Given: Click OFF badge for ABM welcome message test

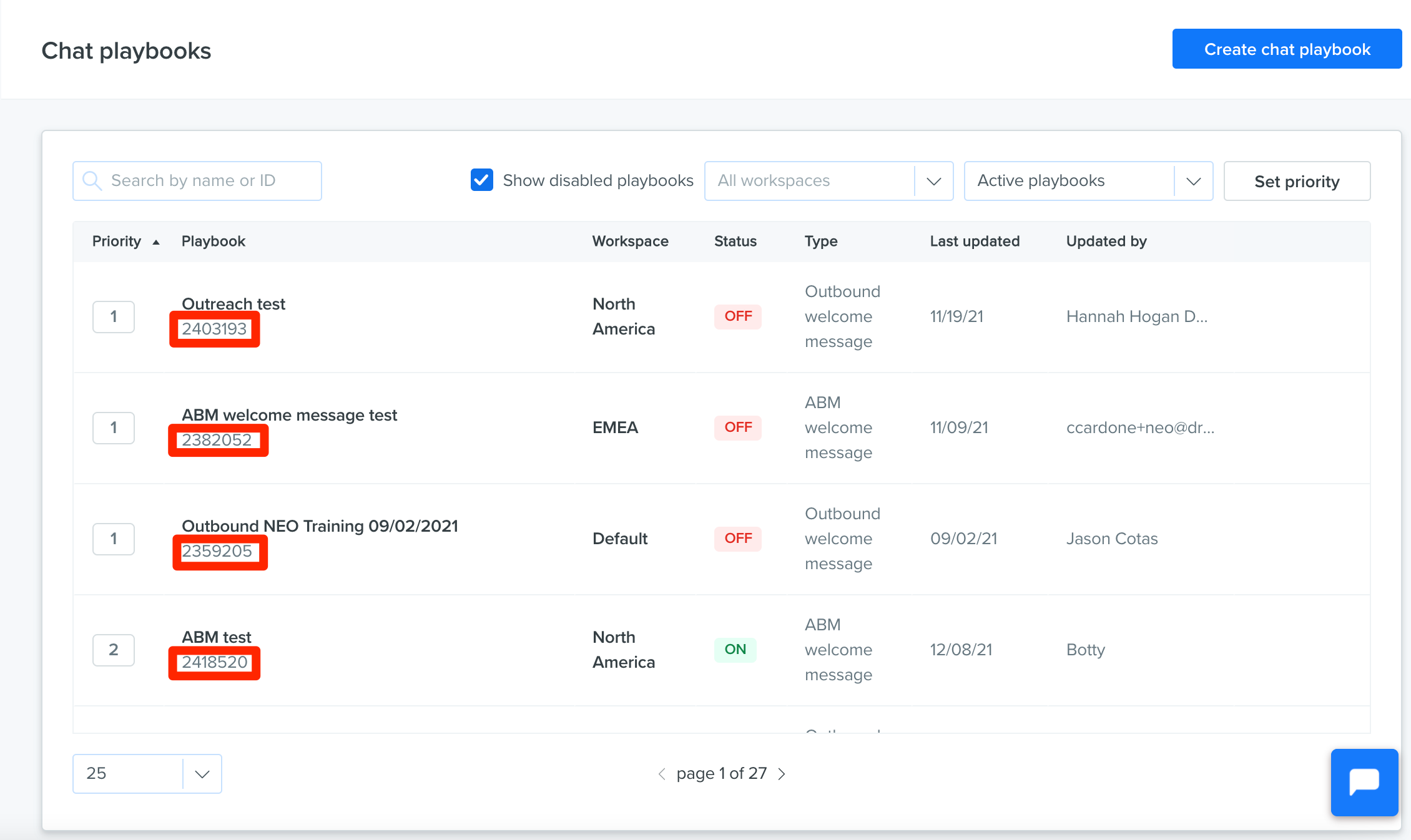Looking at the screenshot, I should [x=738, y=427].
